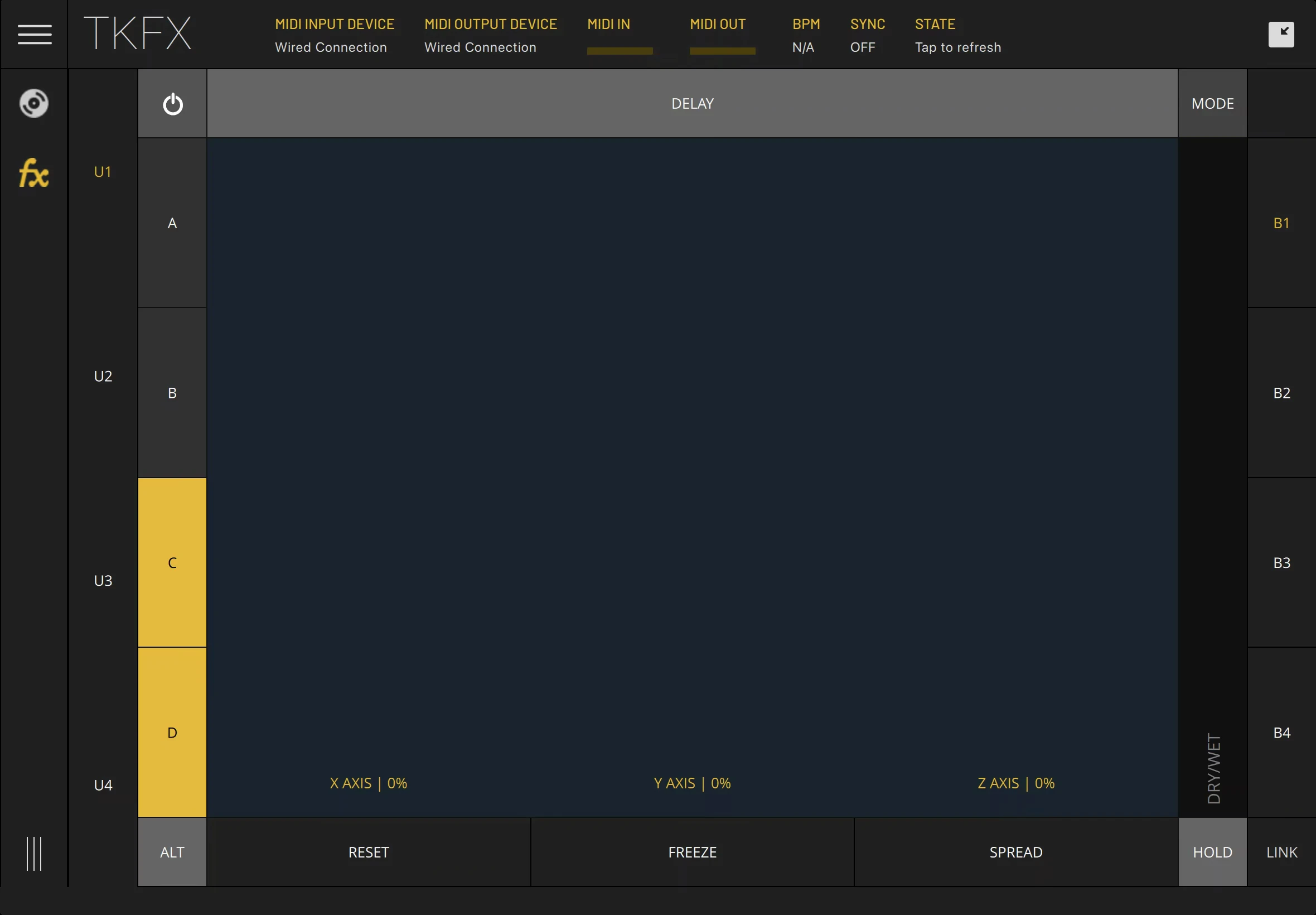Click the disc icon in the sidebar
Viewport: 1316px width, 915px height.
34,103
